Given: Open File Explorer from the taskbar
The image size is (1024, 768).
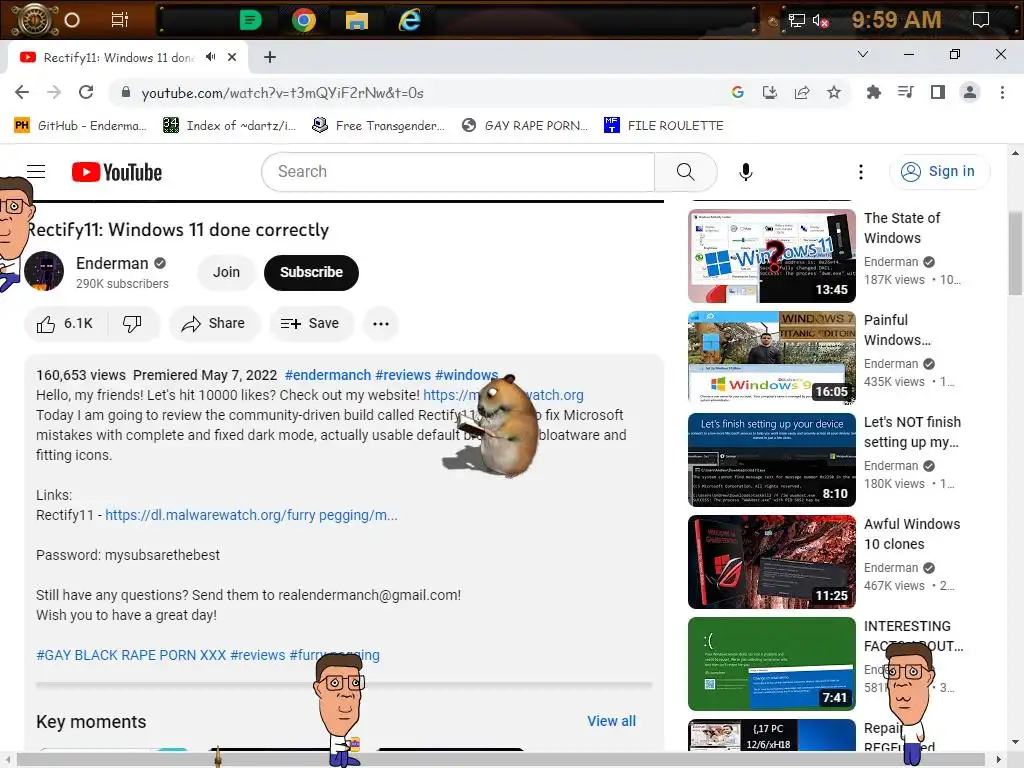Looking at the screenshot, I should pos(357,21).
